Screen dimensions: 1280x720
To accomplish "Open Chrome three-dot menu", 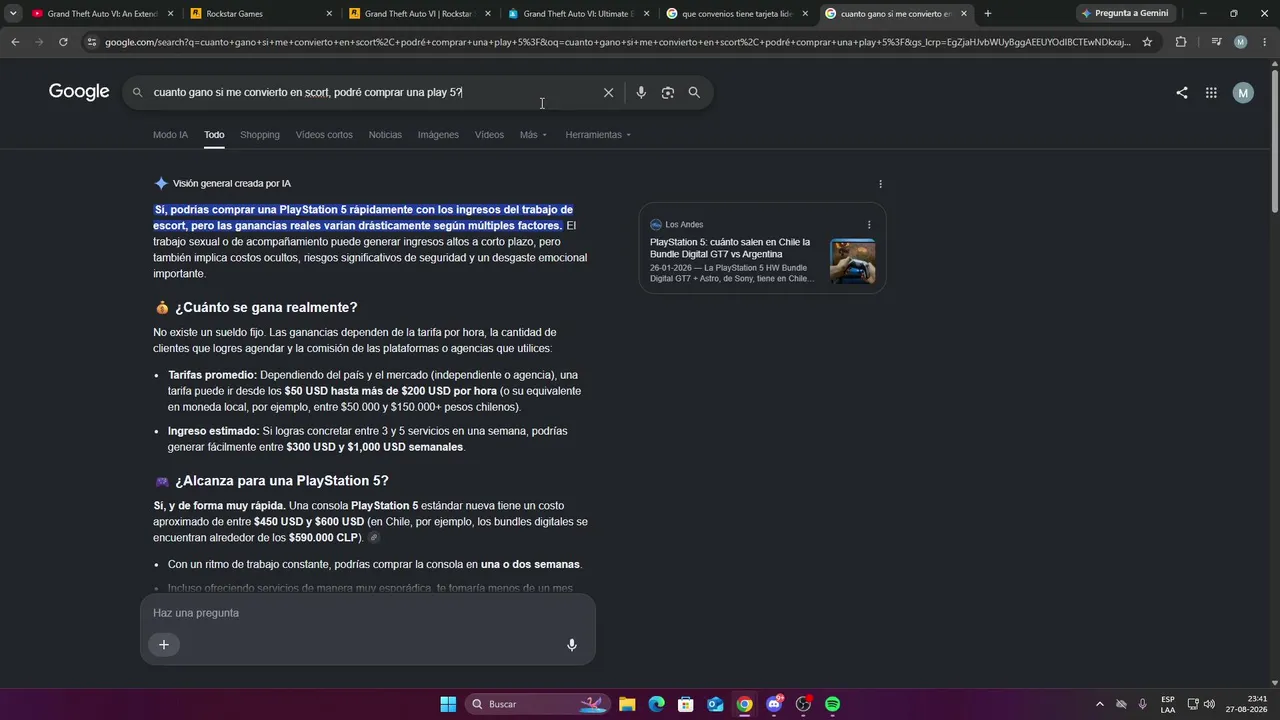I will [x=1264, y=42].
